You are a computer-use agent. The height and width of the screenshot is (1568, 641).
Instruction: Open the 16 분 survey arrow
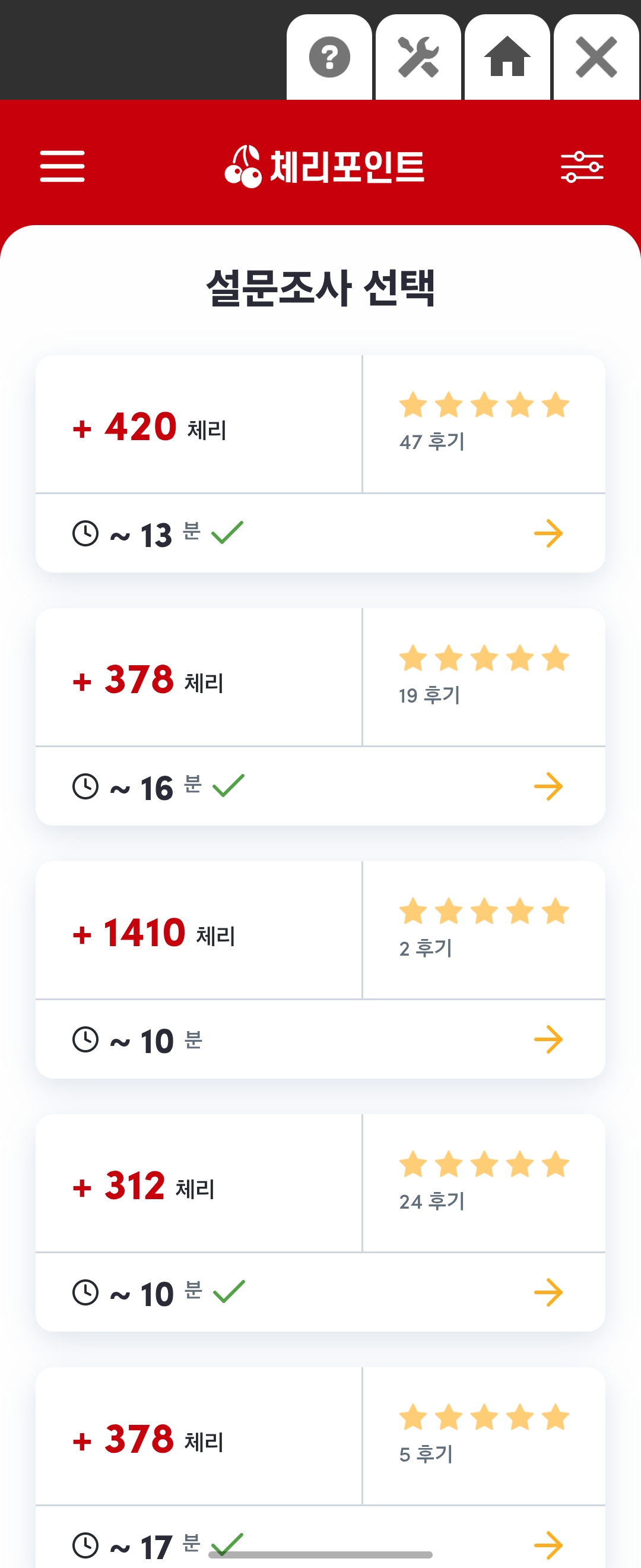(548, 786)
